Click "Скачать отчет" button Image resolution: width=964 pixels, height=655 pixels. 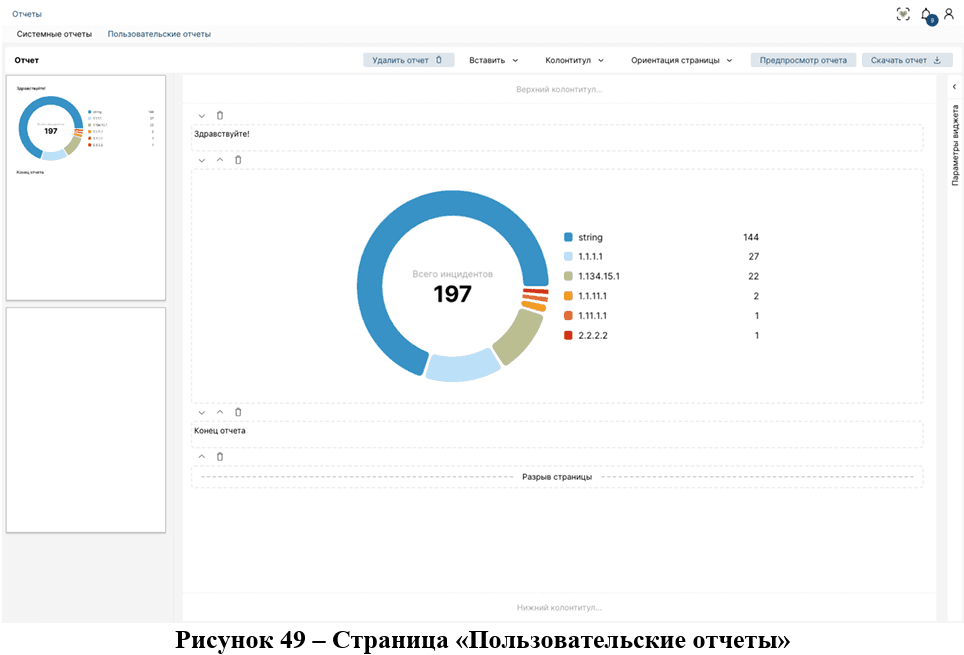click(906, 60)
